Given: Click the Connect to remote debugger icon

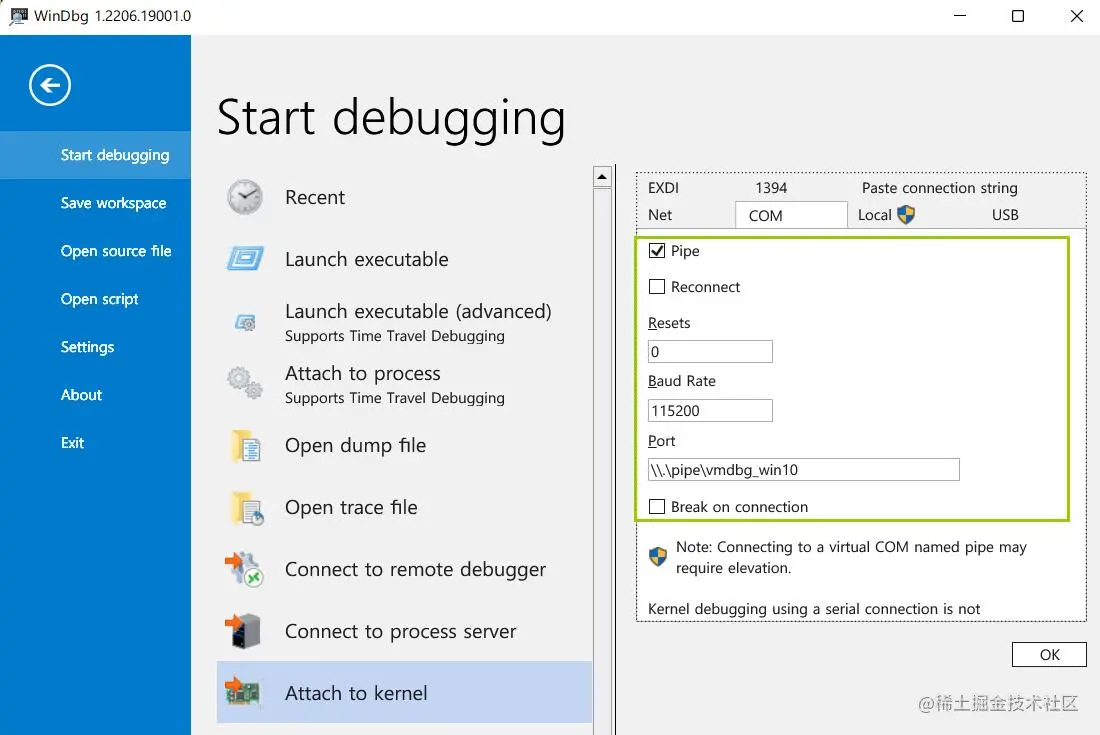Looking at the screenshot, I should (x=243, y=569).
